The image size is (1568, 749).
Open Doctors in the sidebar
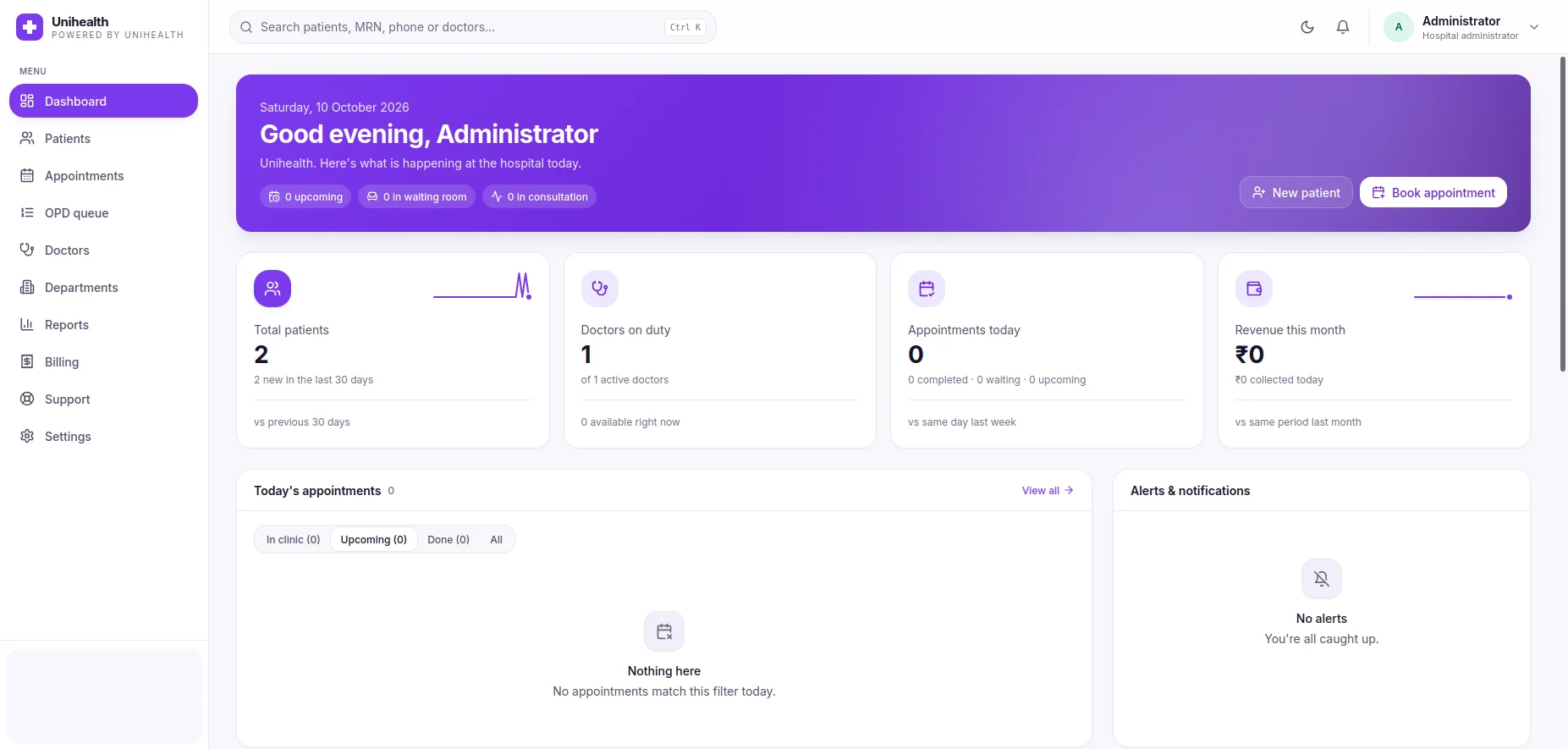point(103,250)
